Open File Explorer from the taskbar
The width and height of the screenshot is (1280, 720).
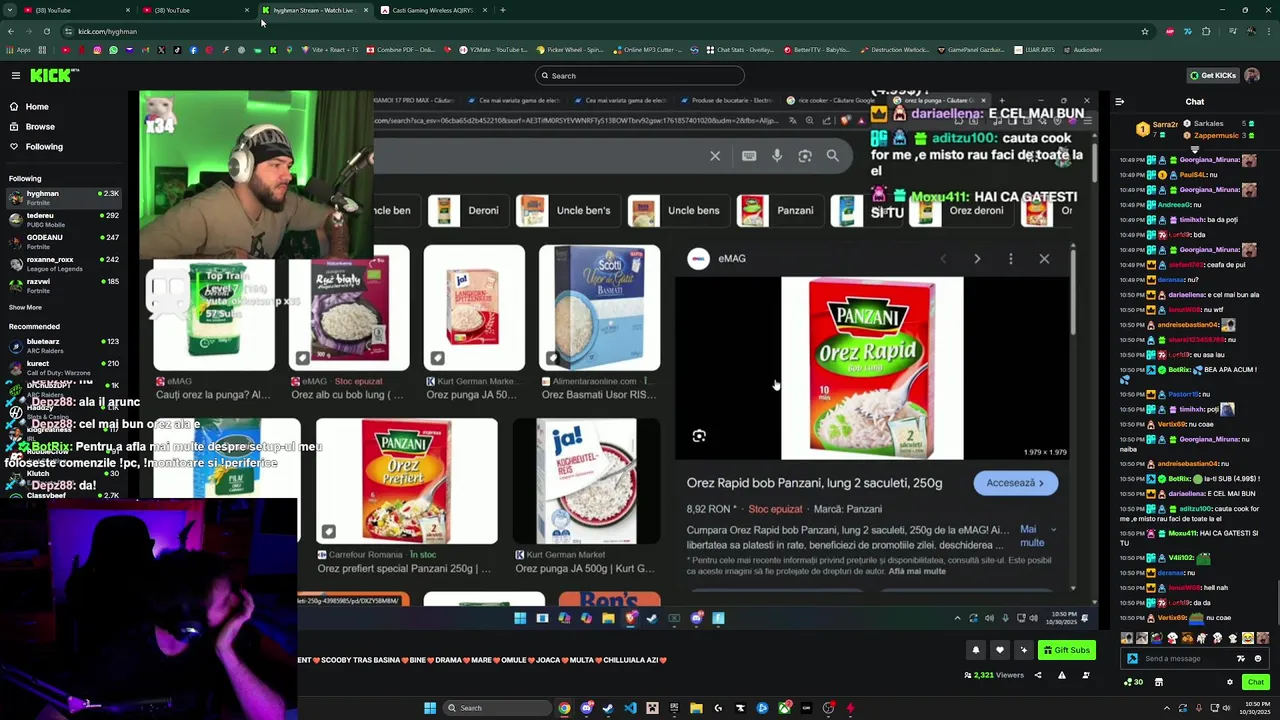[696, 708]
